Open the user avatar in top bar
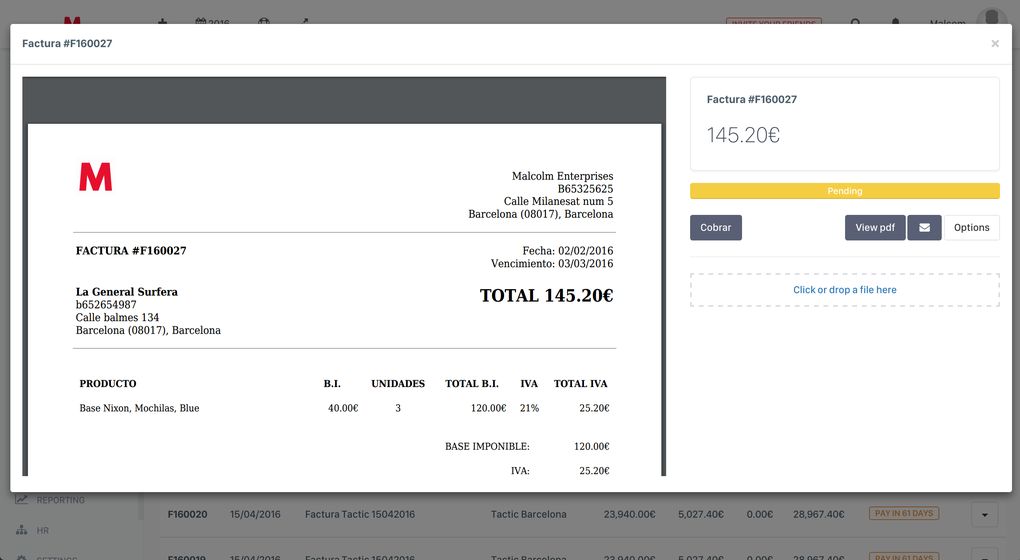 pyautogui.click(x=991, y=16)
